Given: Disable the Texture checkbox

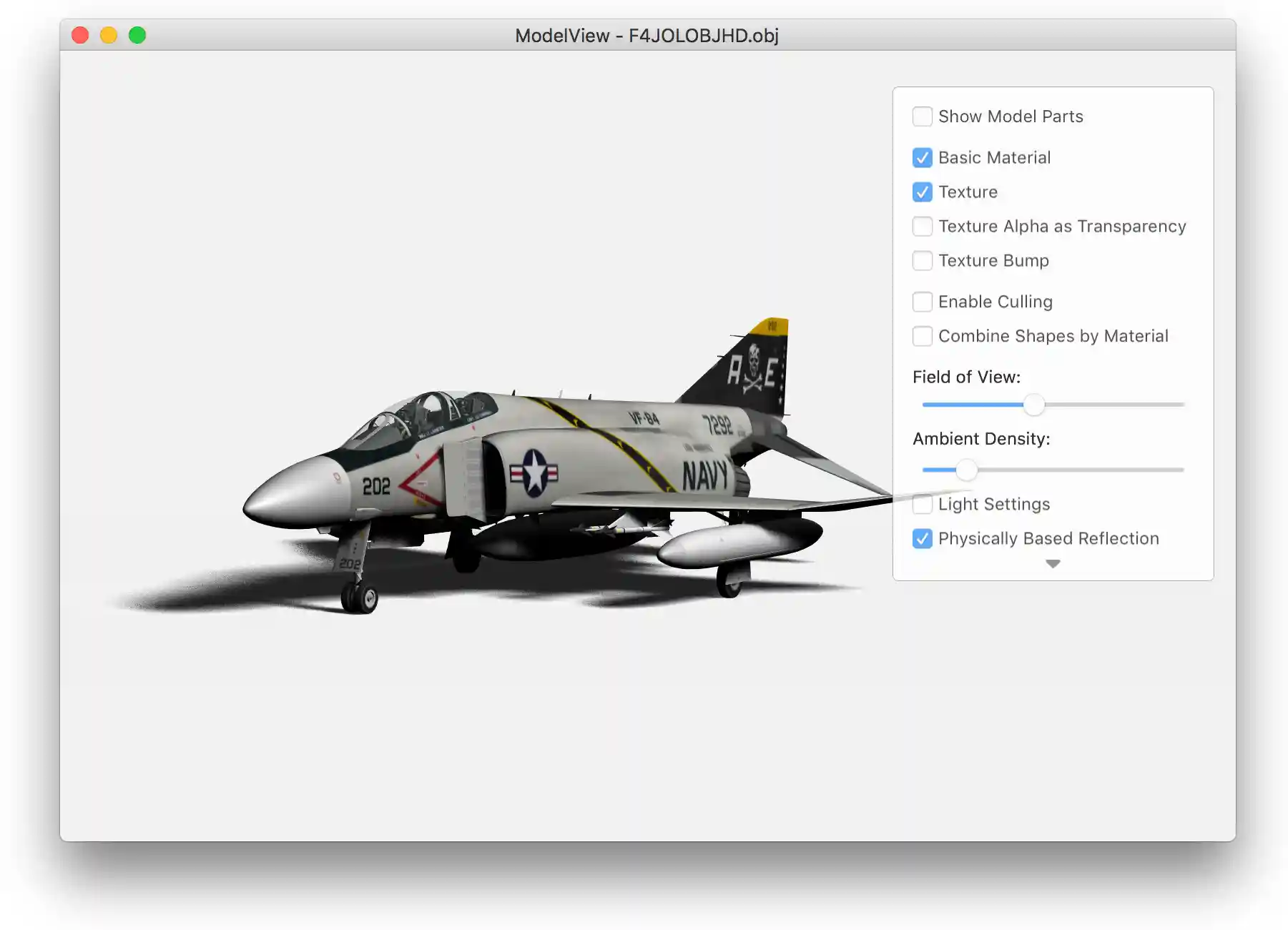Looking at the screenshot, I should (x=922, y=192).
